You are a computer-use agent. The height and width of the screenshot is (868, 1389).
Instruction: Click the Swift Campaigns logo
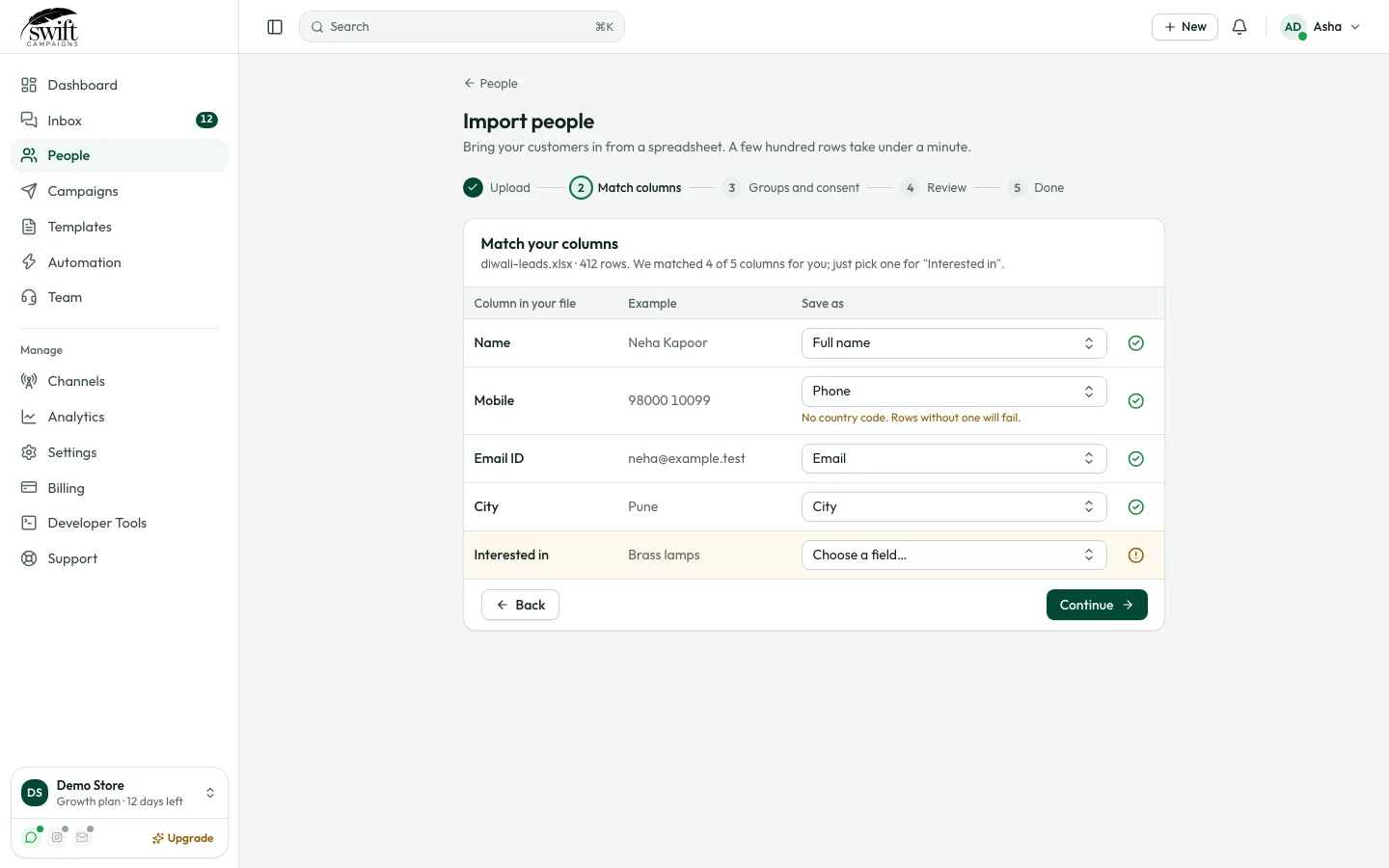click(x=50, y=27)
